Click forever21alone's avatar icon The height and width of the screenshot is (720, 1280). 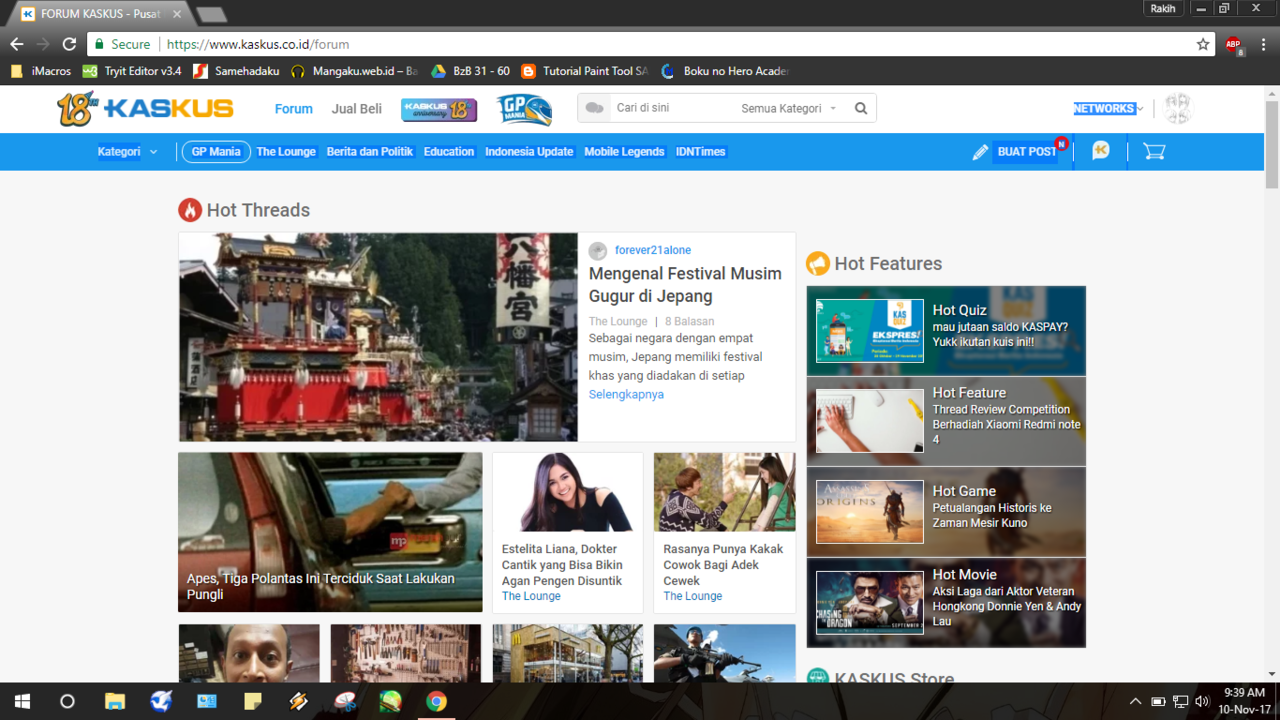598,251
